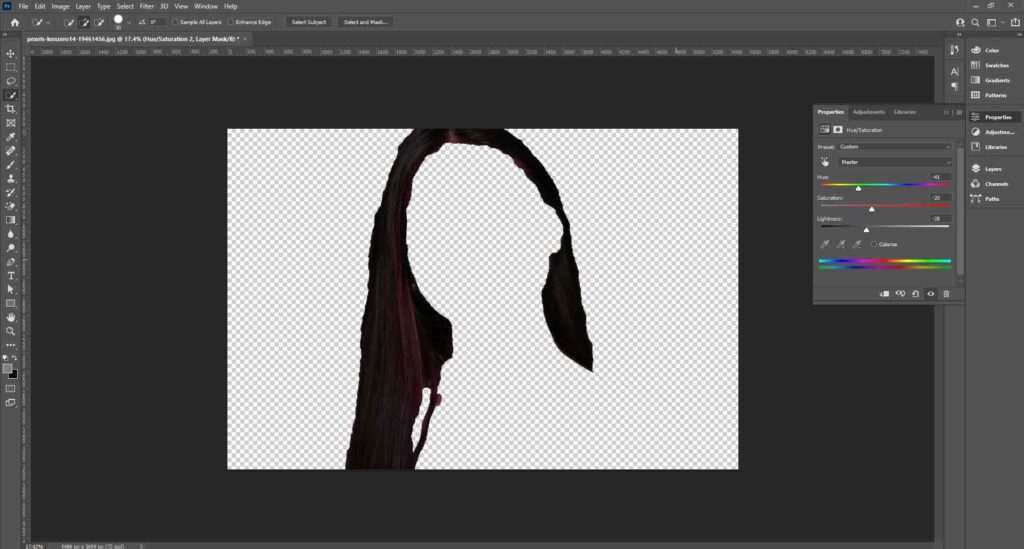This screenshot has height=549, width=1024.
Task: Enable the Enhance Edge checkbox
Action: click(231, 22)
